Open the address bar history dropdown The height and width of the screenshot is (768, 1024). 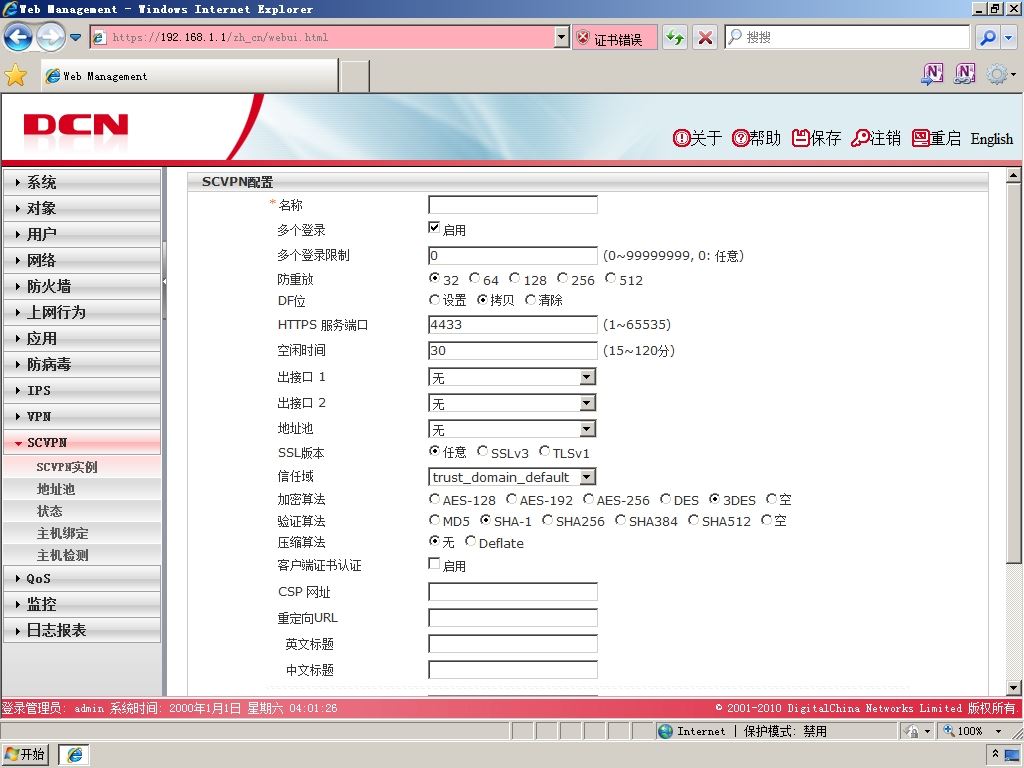click(562, 37)
